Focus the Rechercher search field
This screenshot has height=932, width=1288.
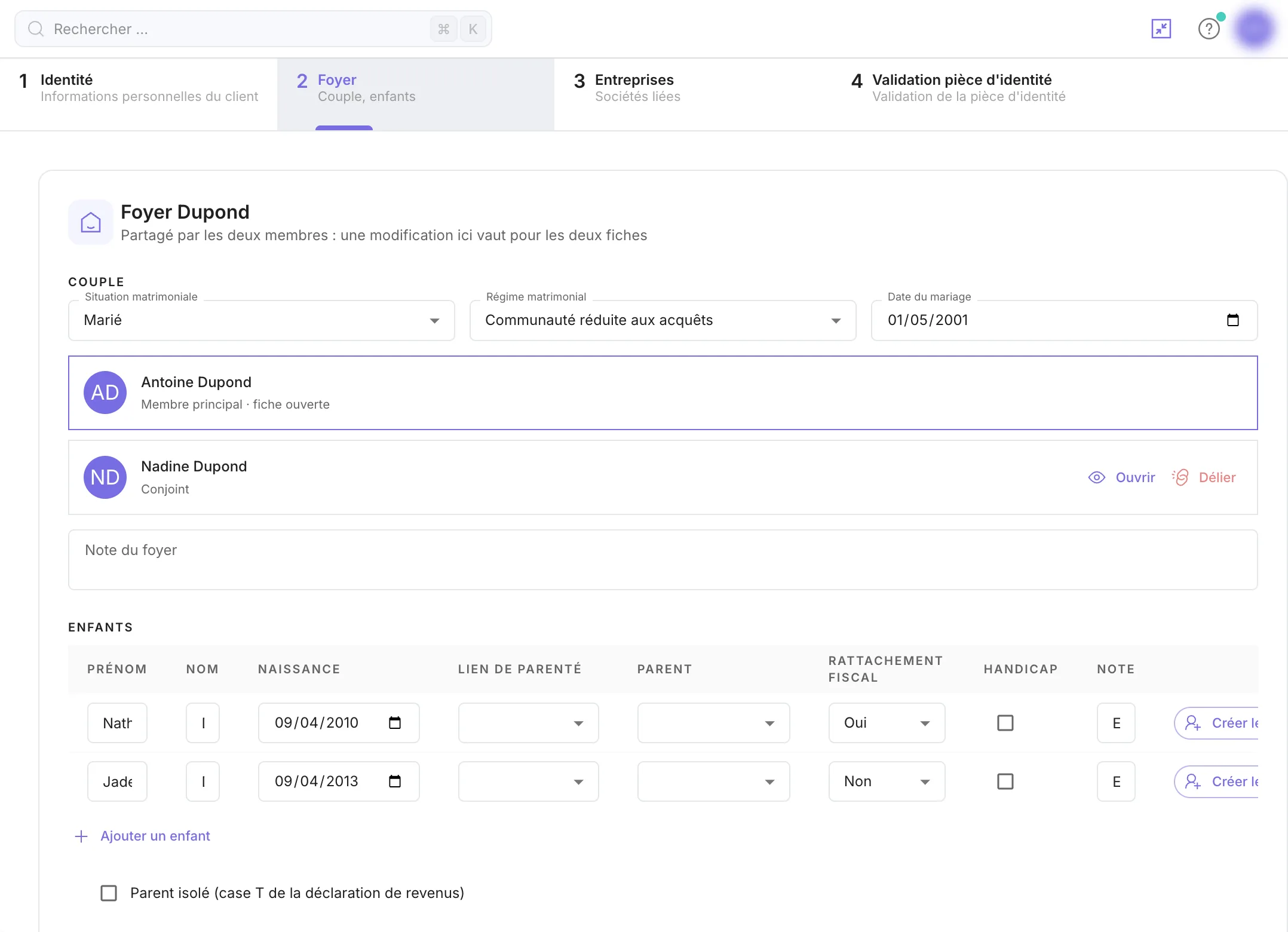(x=253, y=29)
